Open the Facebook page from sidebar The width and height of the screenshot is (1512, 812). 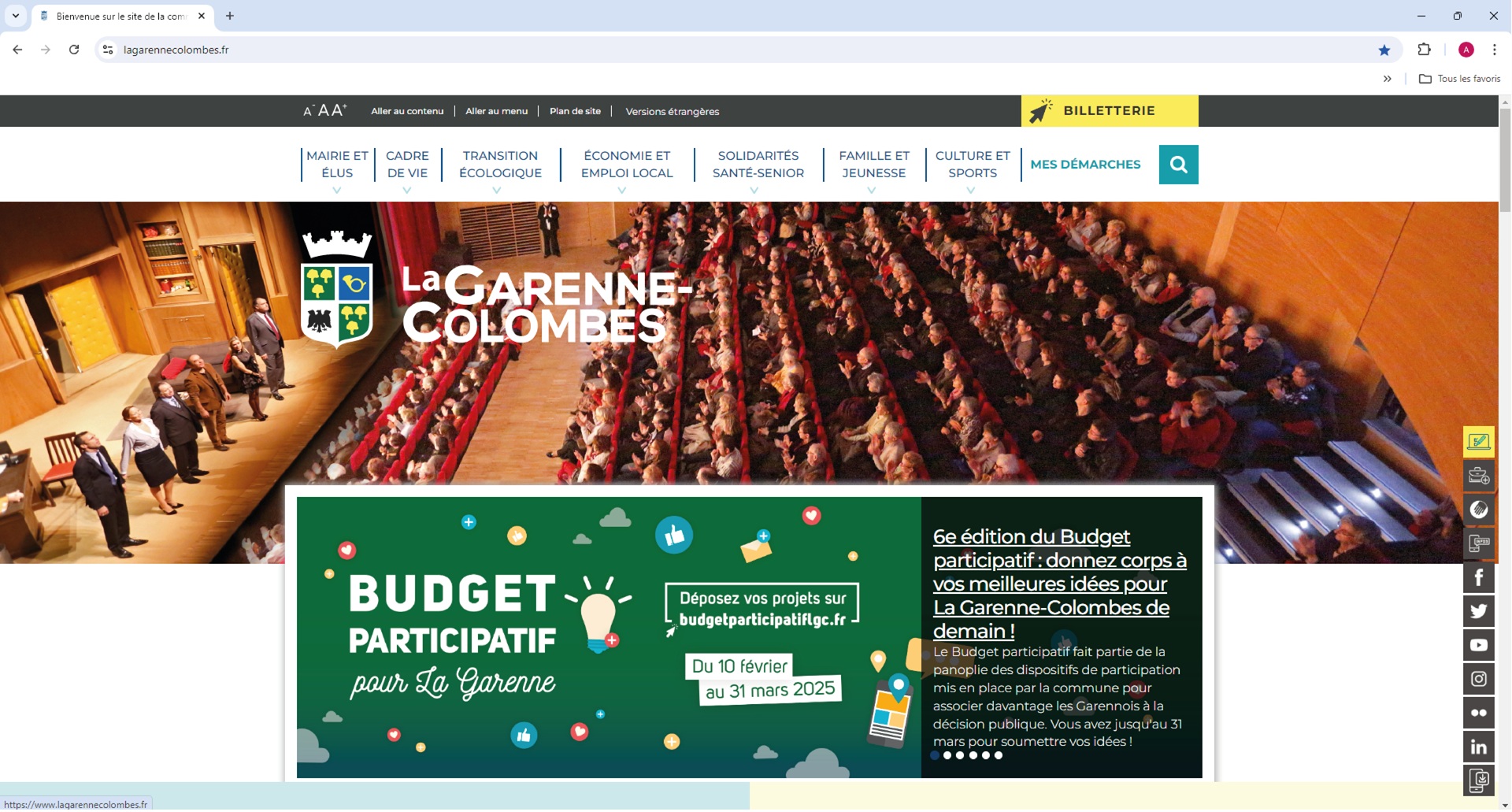(x=1478, y=578)
